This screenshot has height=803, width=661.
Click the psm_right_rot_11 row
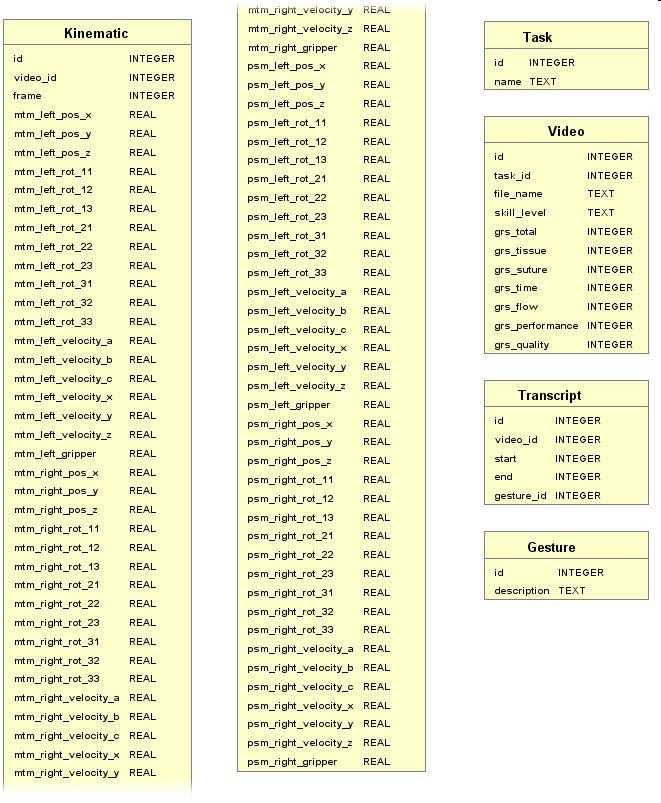click(x=331, y=479)
